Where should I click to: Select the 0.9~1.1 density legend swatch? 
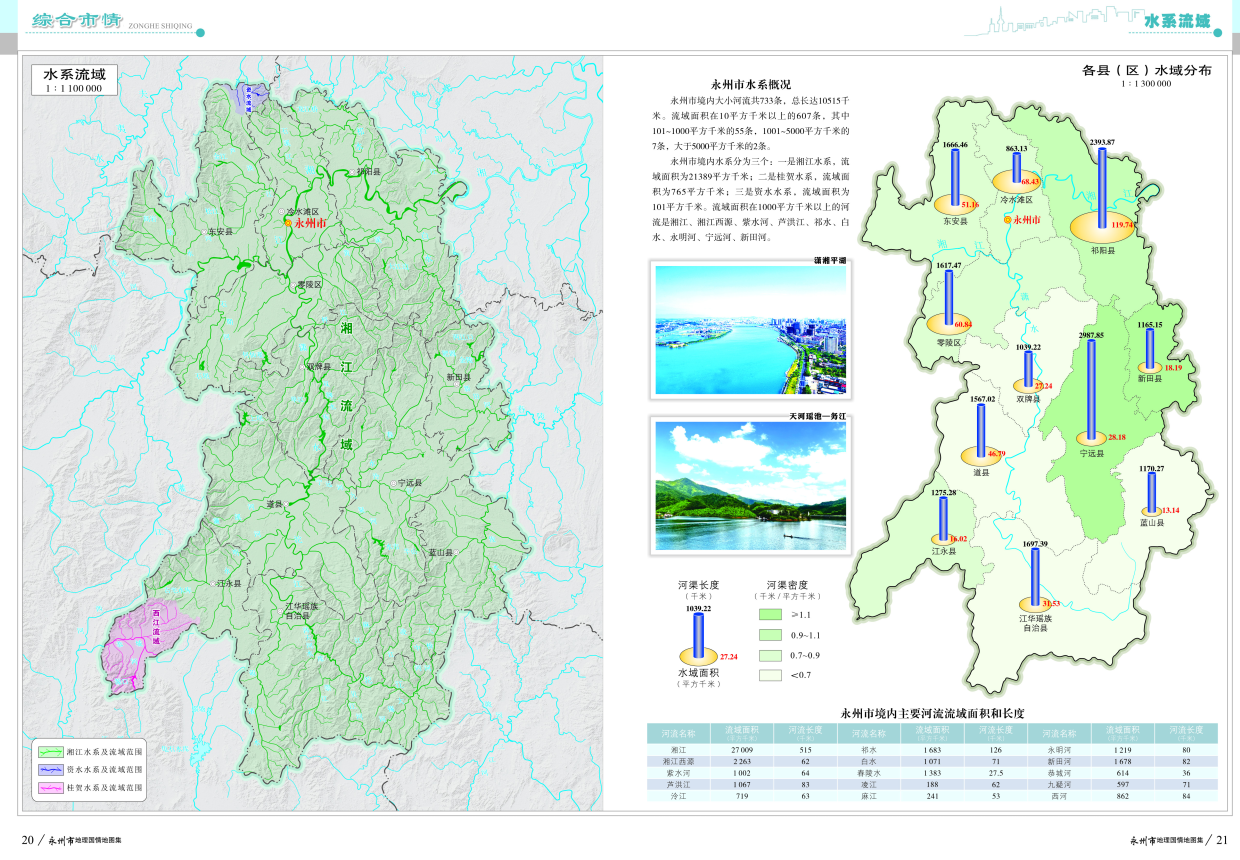click(769, 635)
